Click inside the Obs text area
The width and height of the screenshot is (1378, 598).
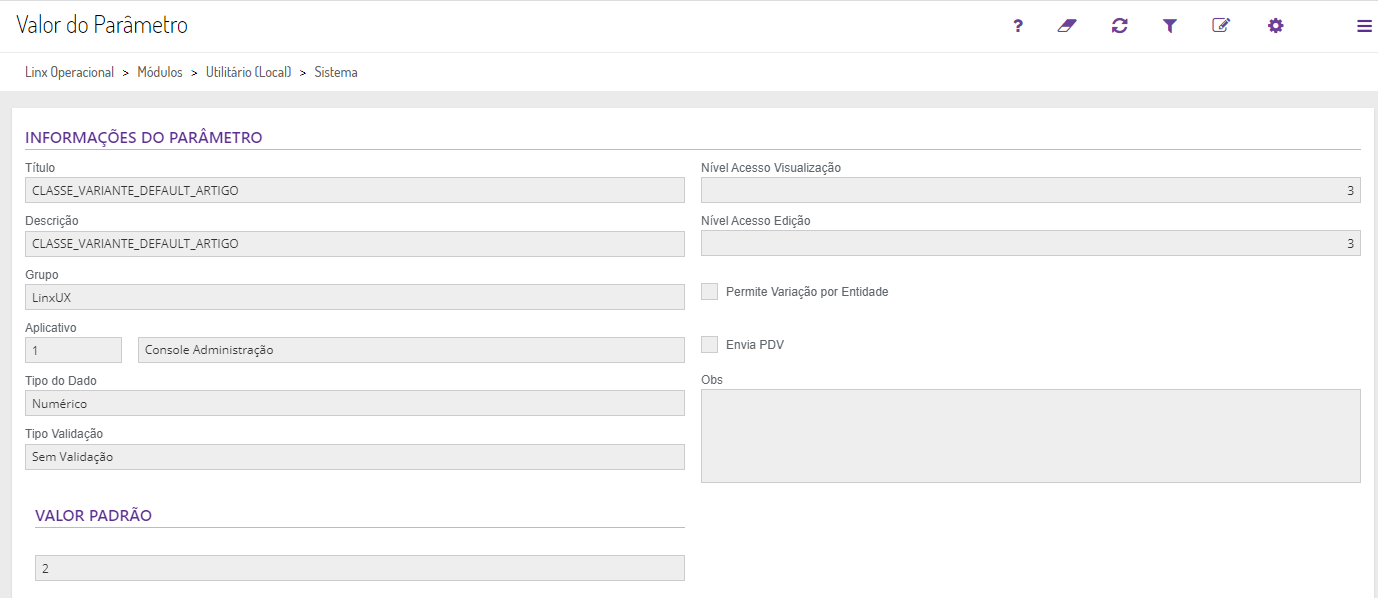pos(1030,436)
